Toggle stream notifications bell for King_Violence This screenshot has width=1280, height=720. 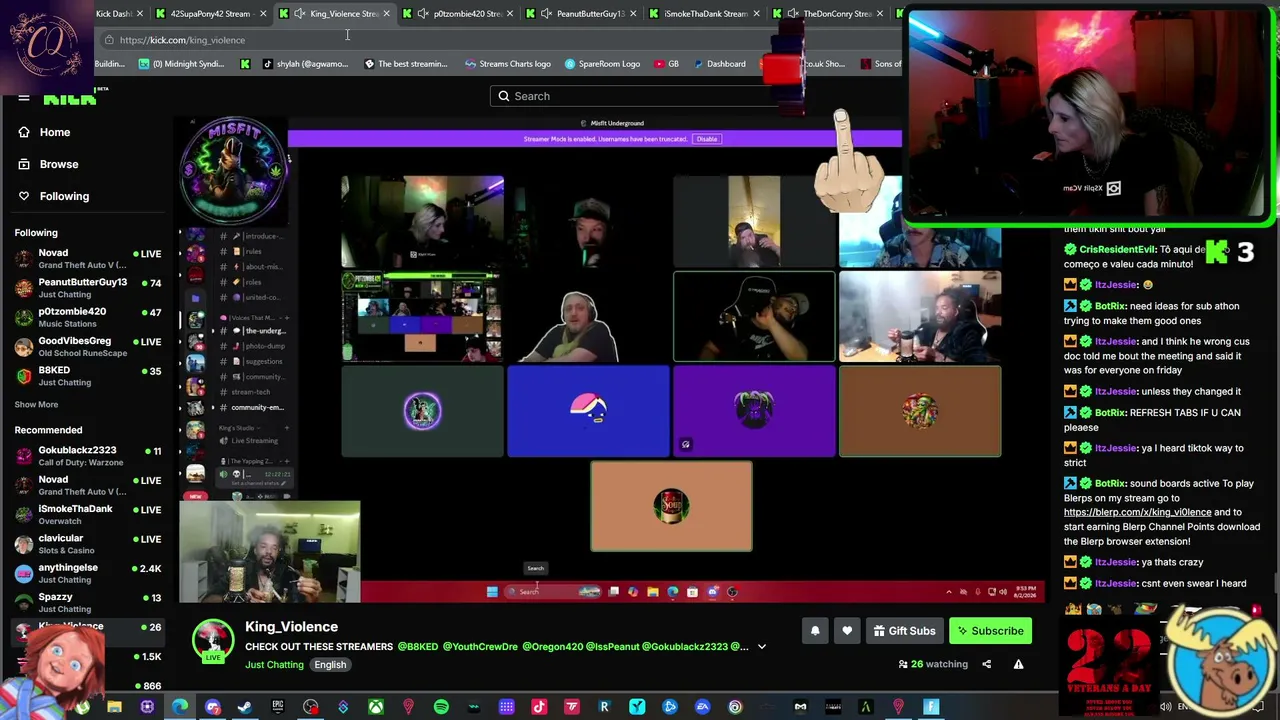[815, 631]
